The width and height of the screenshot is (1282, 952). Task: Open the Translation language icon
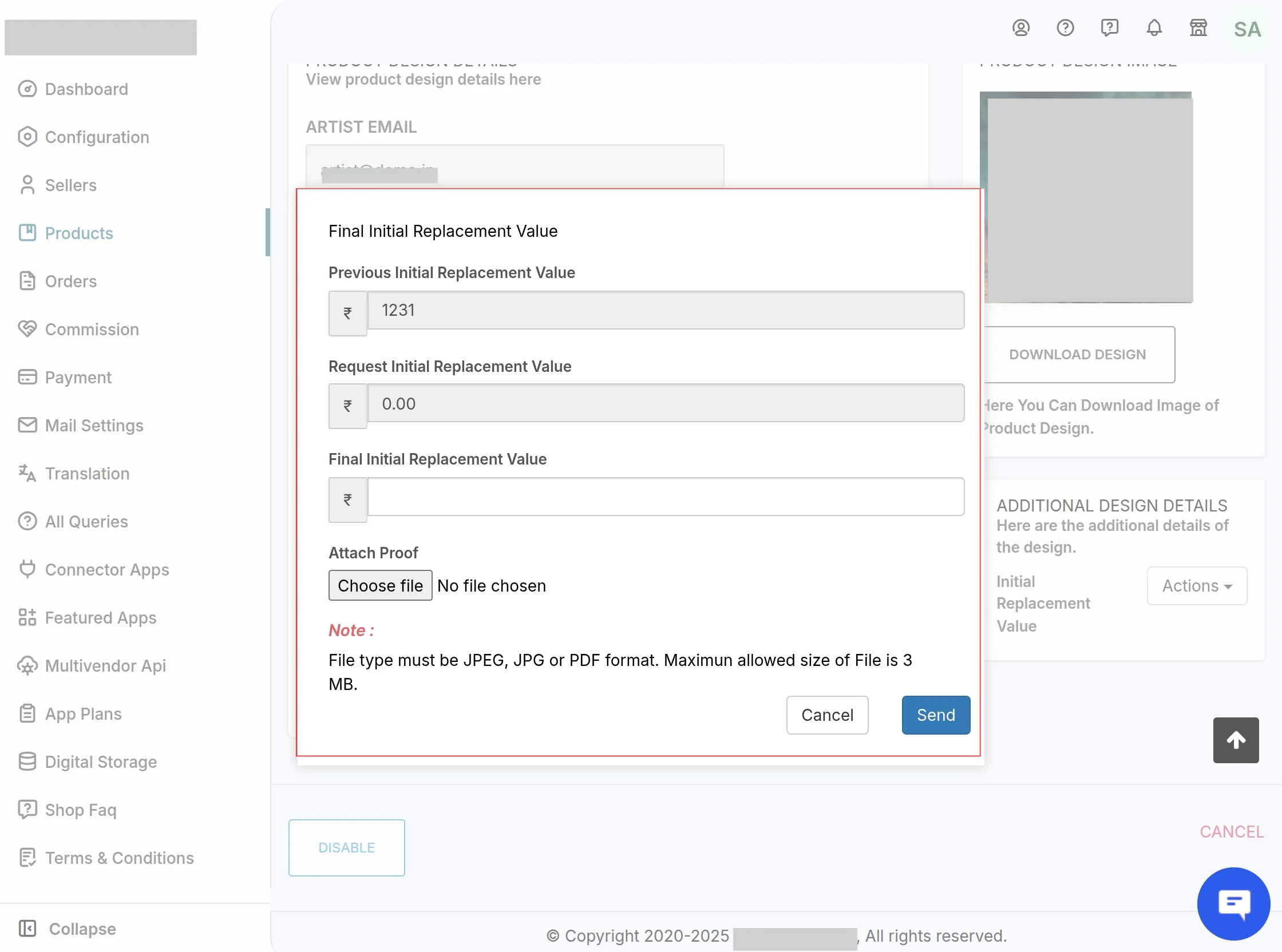click(27, 473)
